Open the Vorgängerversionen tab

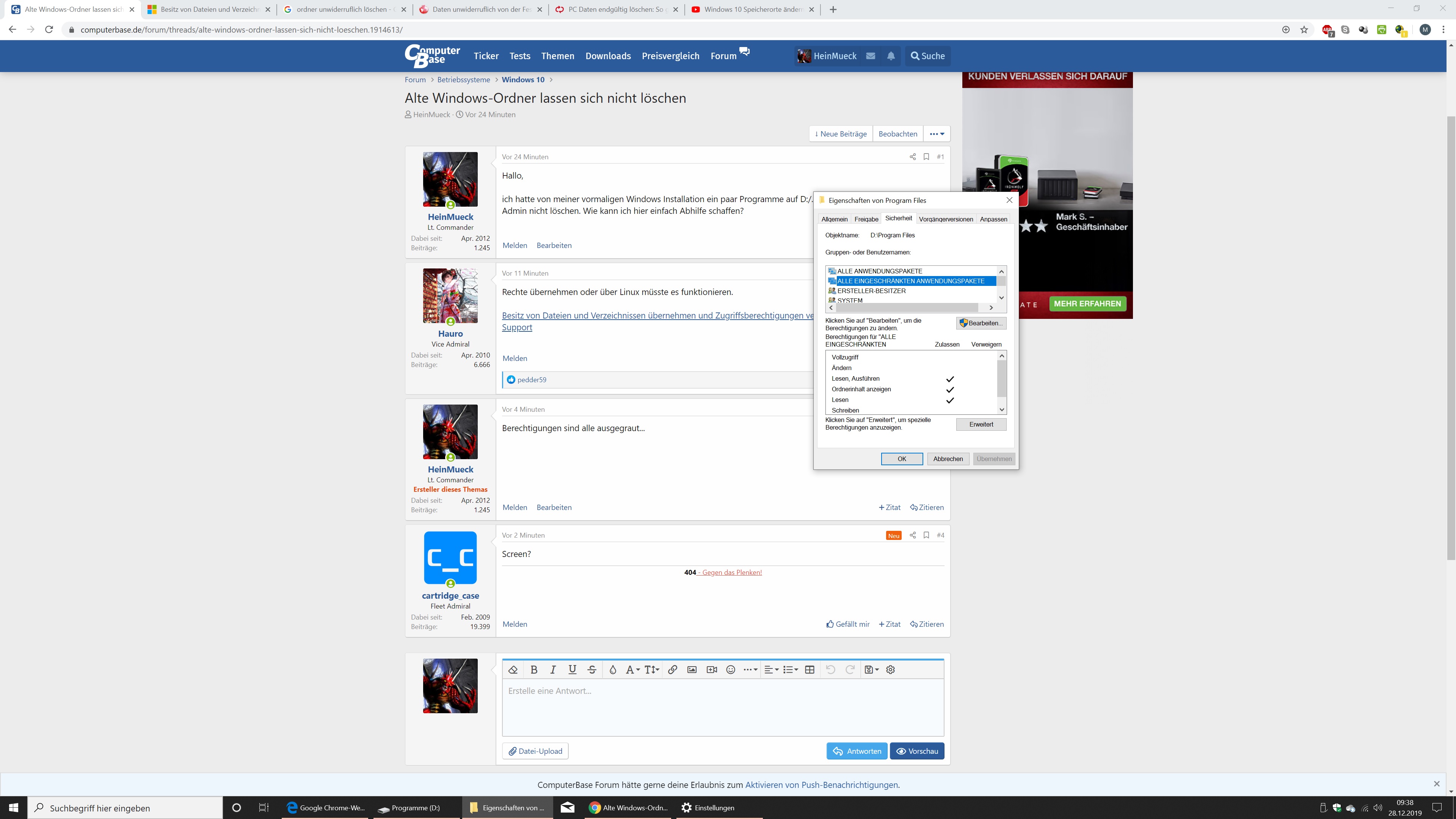(946, 219)
